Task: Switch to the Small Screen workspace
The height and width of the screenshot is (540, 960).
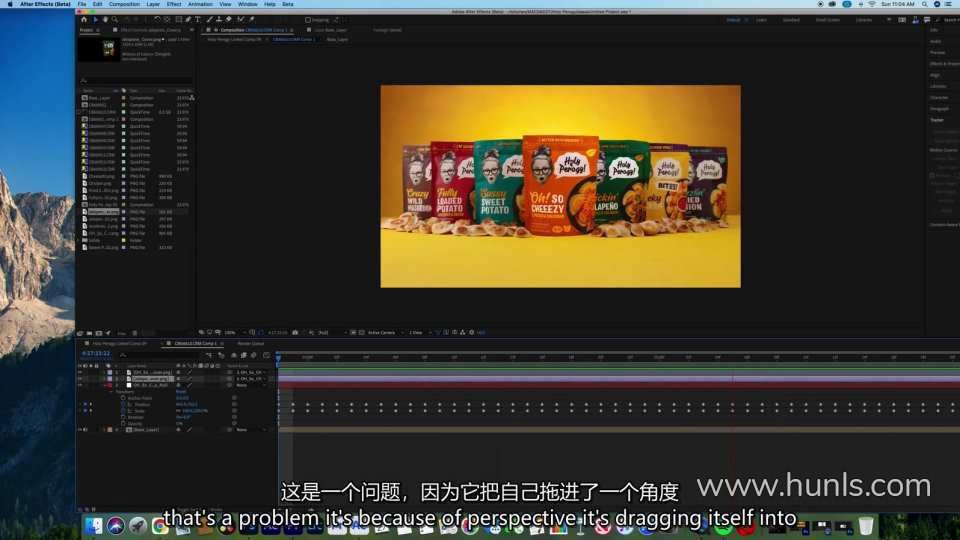Action: [828, 20]
